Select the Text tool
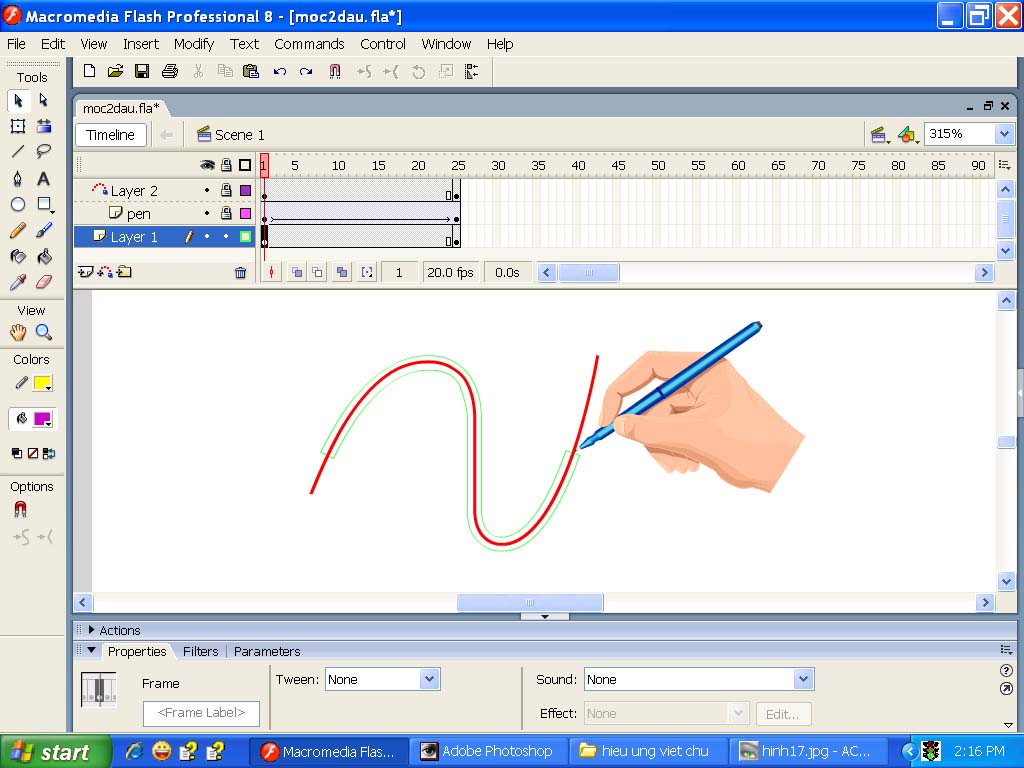The height and width of the screenshot is (768, 1024). point(44,178)
